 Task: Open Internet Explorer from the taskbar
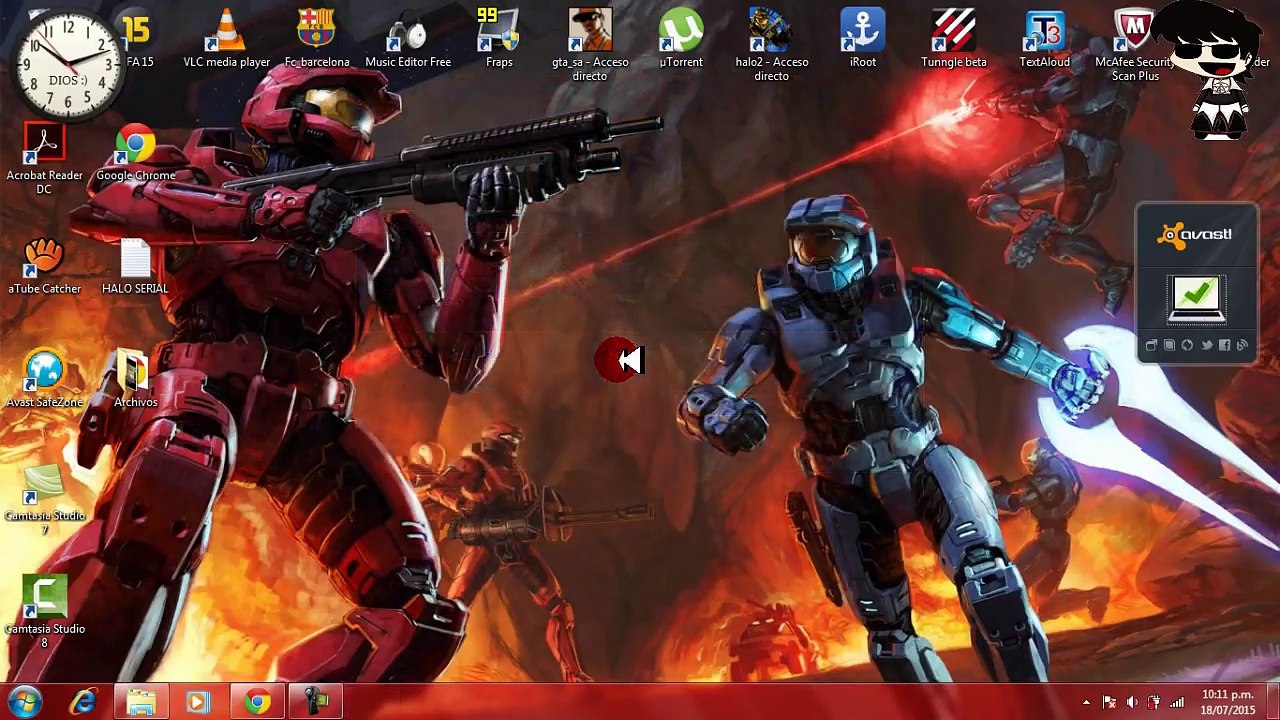pos(84,703)
